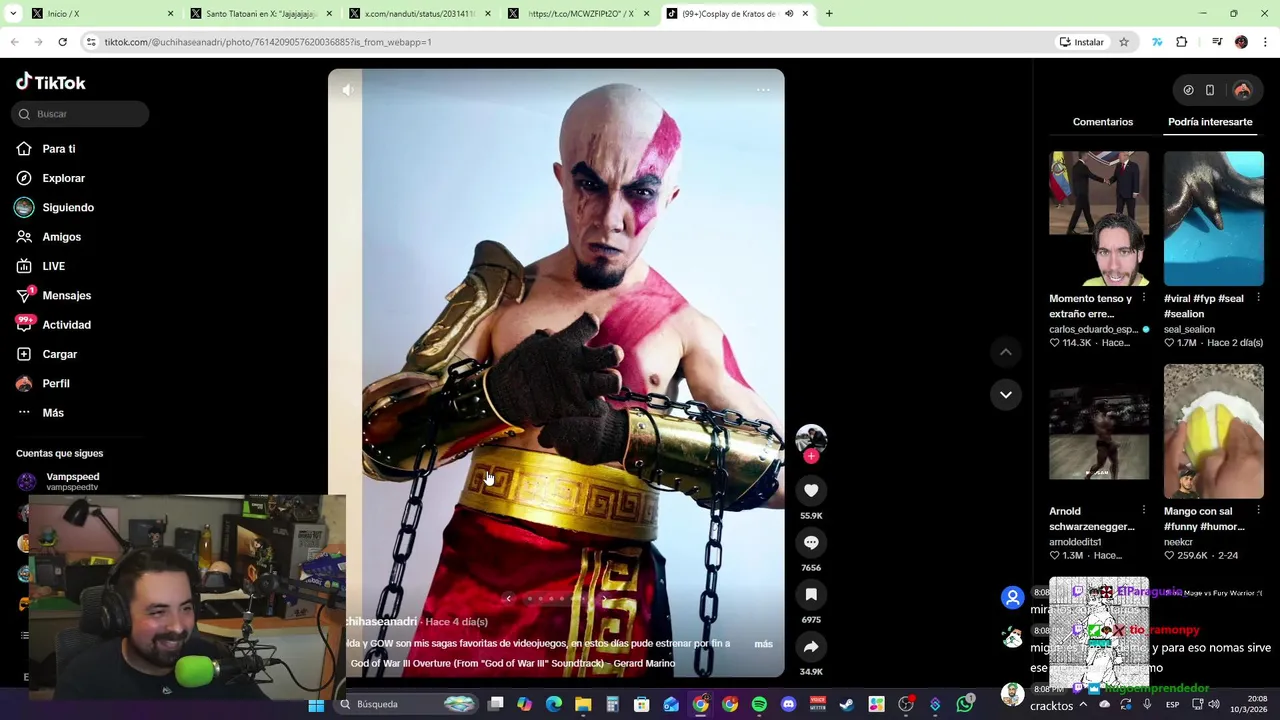Expand caption with 'más' link

pyautogui.click(x=763, y=644)
